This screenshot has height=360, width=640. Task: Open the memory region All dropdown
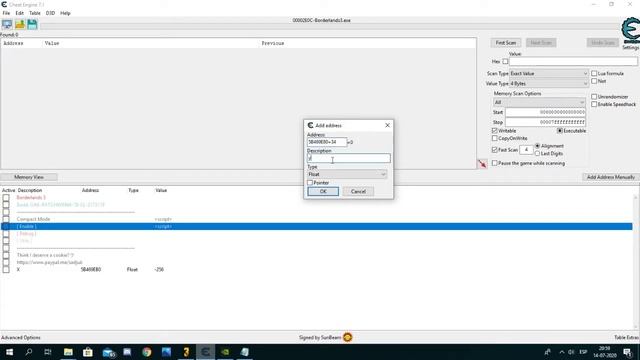click(539, 102)
